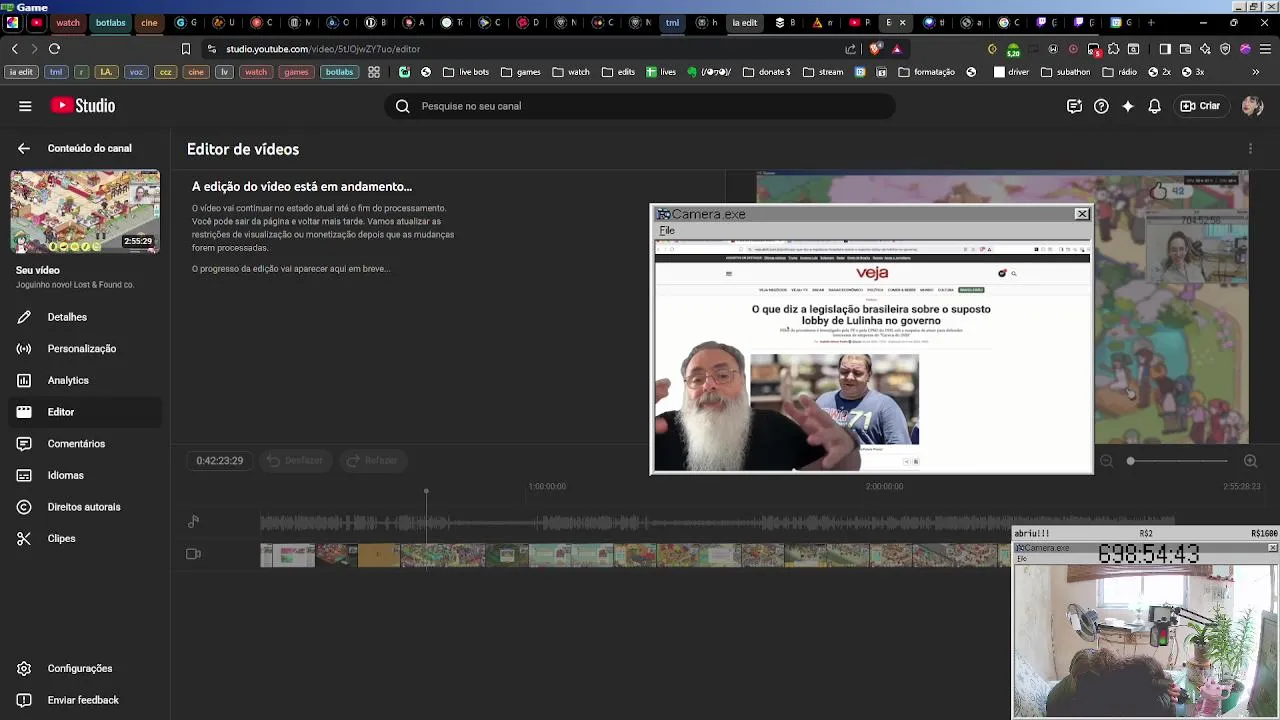Screen dimensions: 1280x720
Task: Open the browser hamburger menu
Action: click(x=1264, y=49)
